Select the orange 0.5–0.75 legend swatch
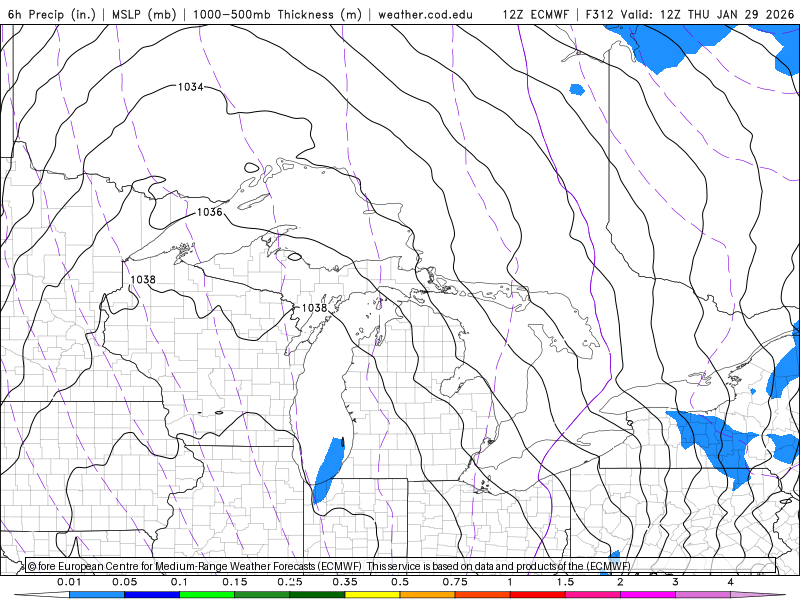This screenshot has width=800, height=600. tap(428, 595)
